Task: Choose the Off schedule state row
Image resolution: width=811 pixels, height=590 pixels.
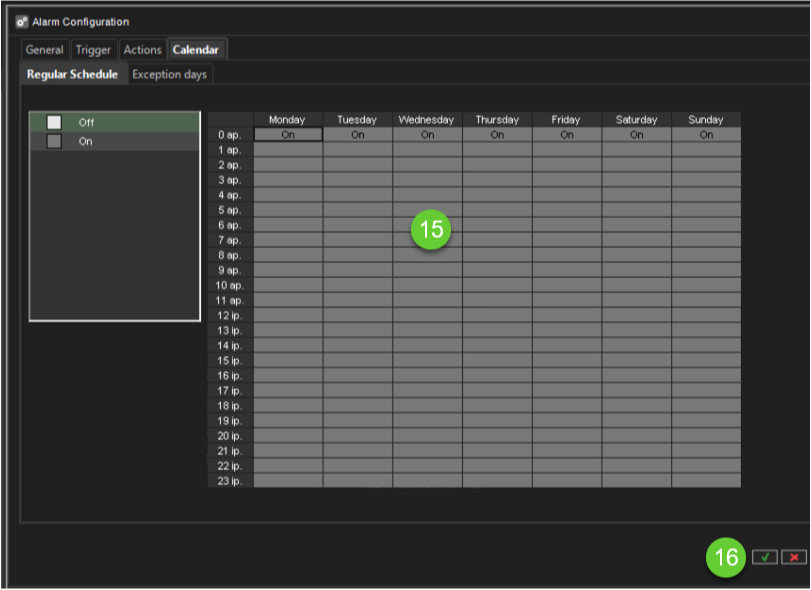Action: (115, 122)
